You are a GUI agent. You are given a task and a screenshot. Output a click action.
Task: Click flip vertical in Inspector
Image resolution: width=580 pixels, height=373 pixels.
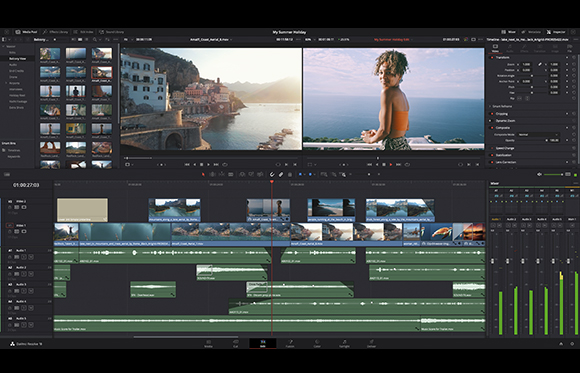527,98
